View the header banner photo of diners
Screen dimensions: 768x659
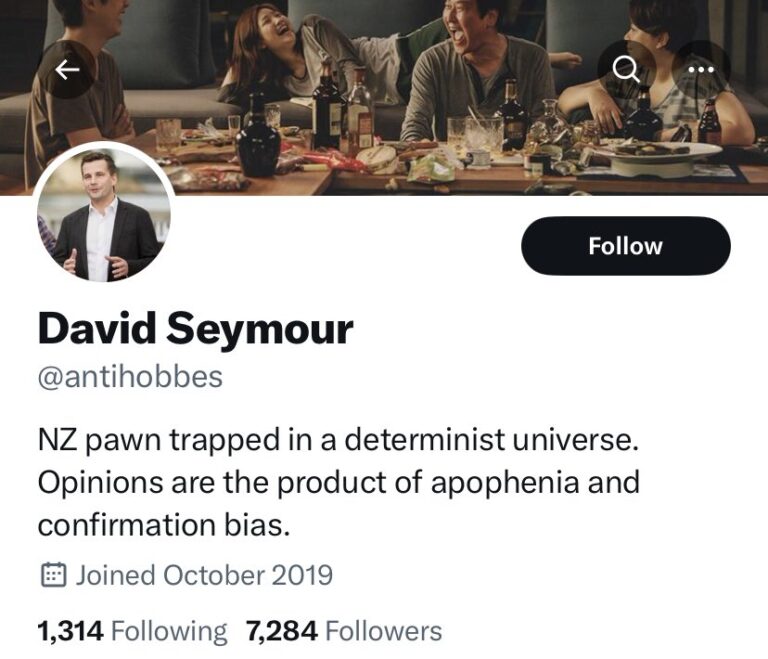click(384, 97)
